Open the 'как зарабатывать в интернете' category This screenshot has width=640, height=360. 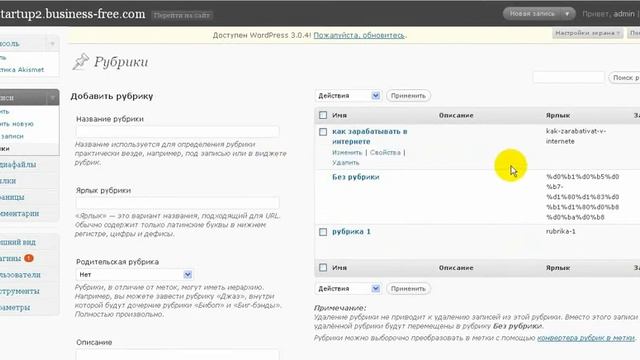pos(369,136)
